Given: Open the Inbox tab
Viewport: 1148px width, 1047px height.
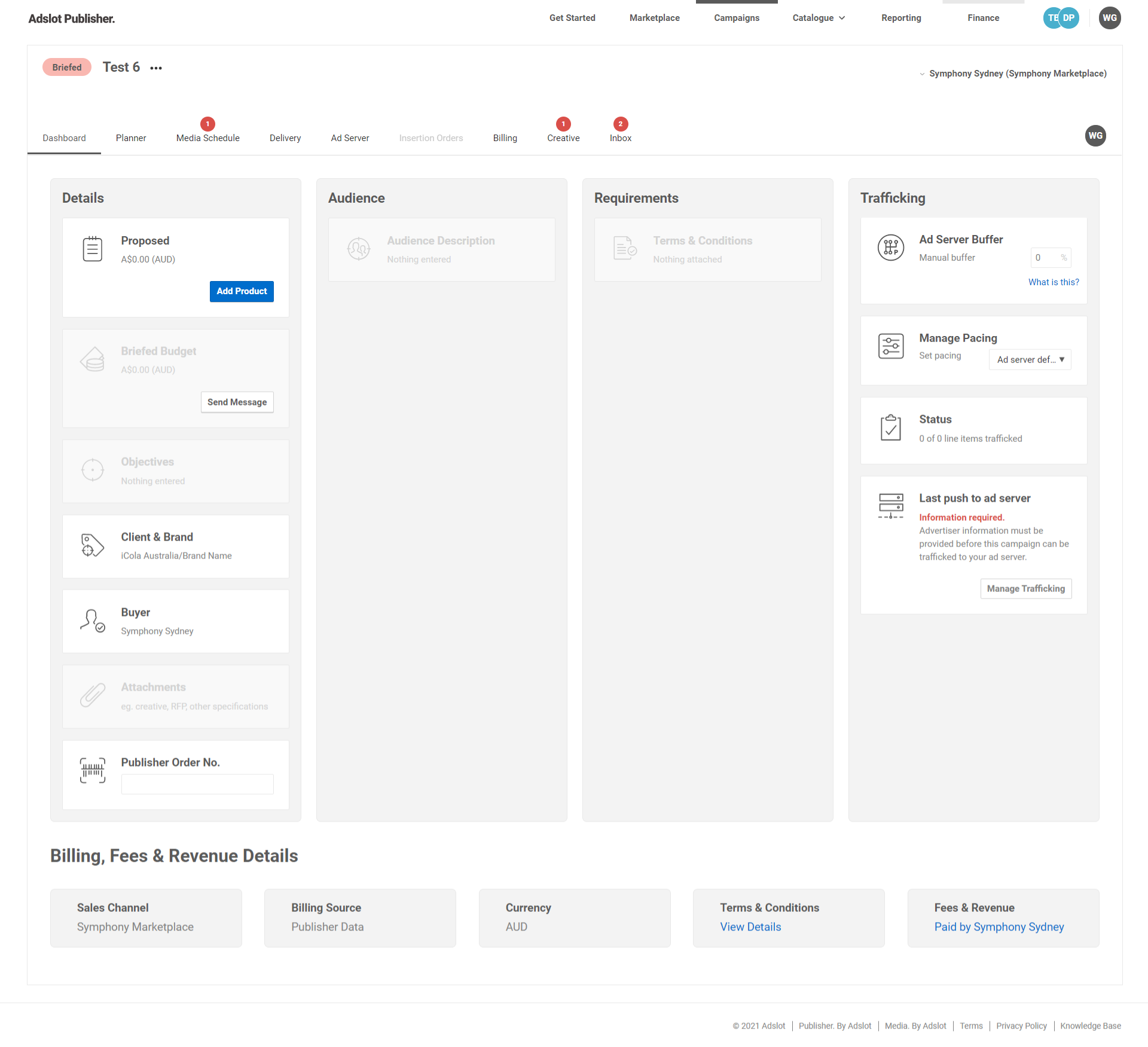Looking at the screenshot, I should 620,138.
